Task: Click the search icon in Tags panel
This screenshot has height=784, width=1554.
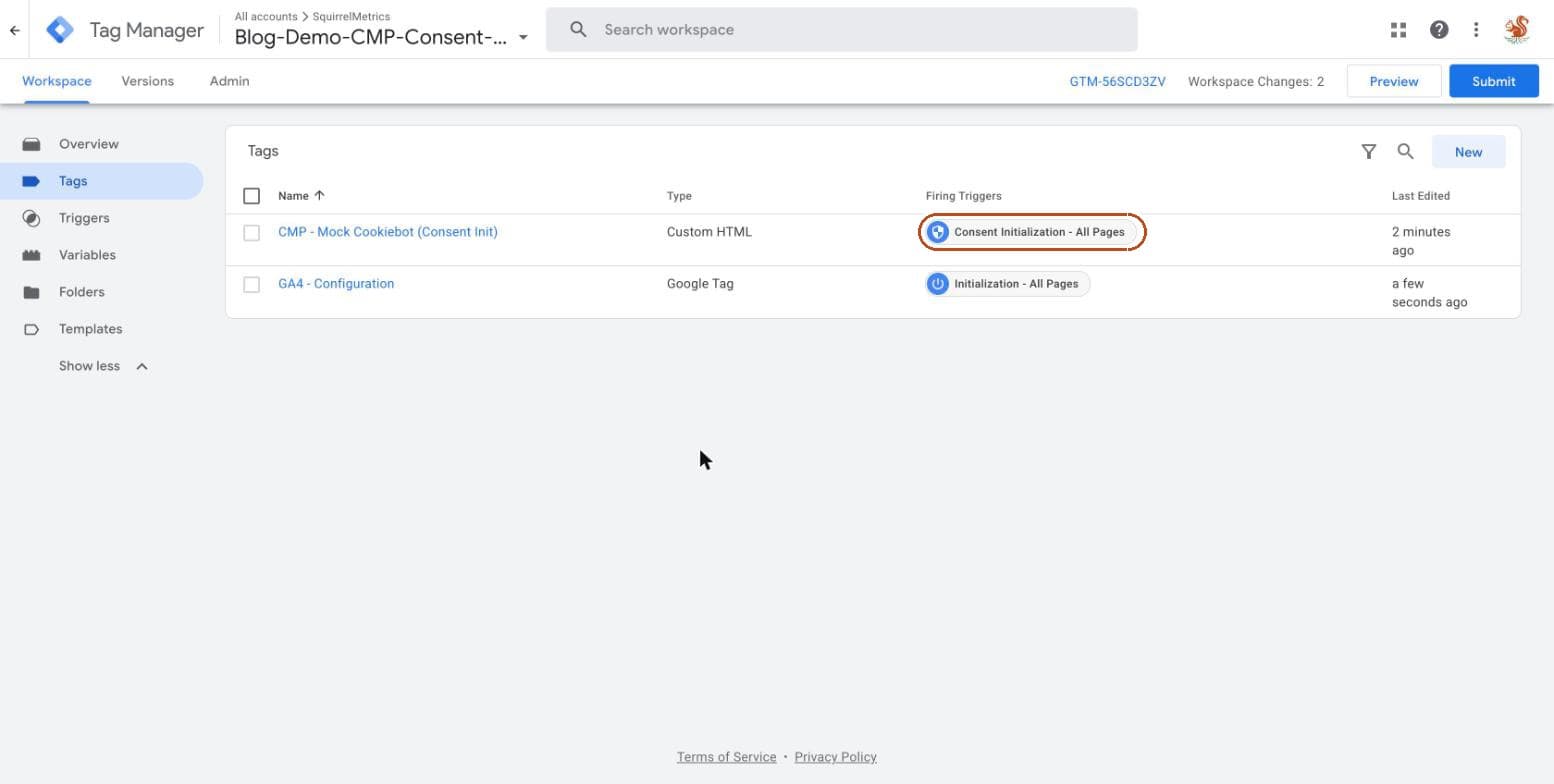Action: pos(1406,152)
